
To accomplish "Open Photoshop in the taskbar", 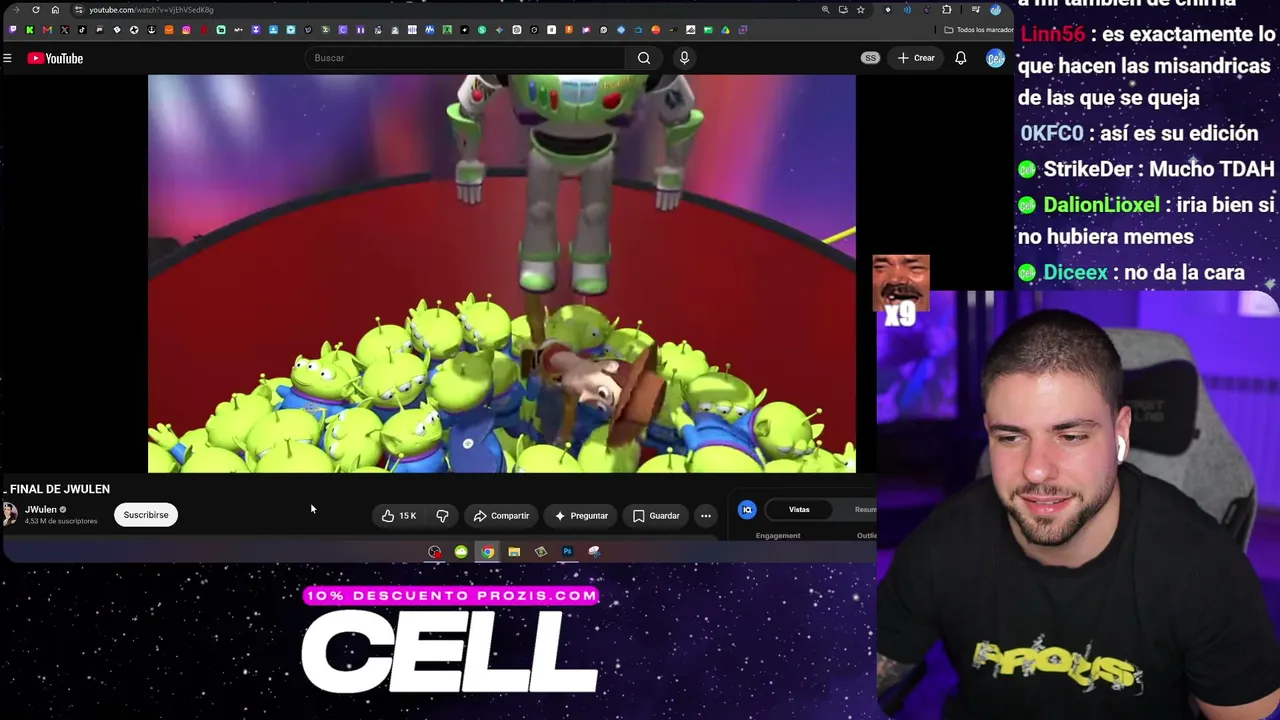I will (567, 552).
